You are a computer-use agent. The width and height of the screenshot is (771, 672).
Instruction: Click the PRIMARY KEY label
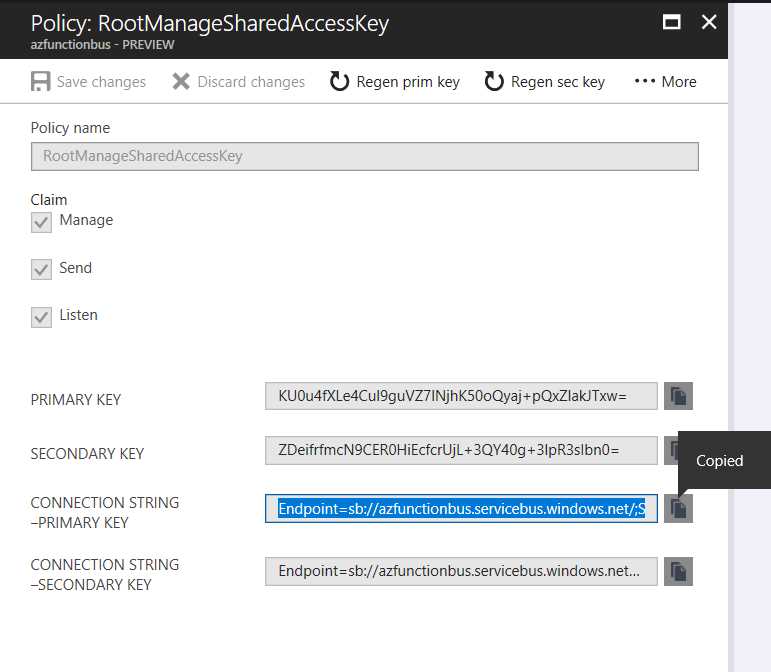pyautogui.click(x=76, y=400)
